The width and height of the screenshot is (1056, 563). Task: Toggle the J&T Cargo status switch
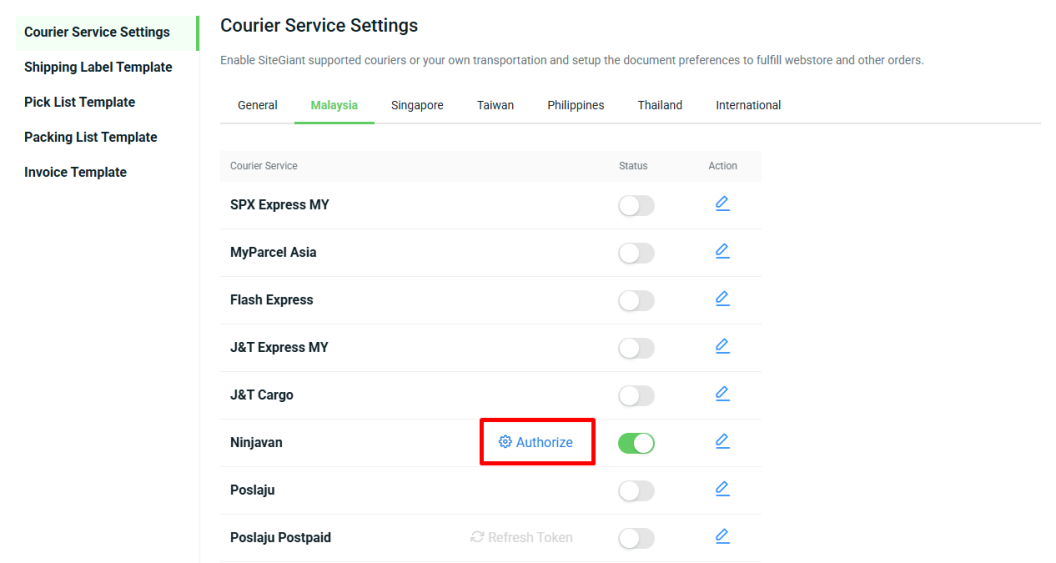point(636,396)
